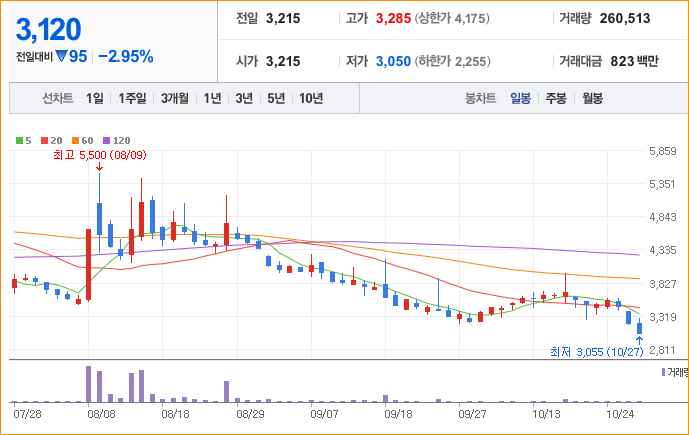Image resolution: width=689 pixels, height=435 pixels.
Task: Click the 시가 value 3,215
Action: pyautogui.click(x=283, y=61)
